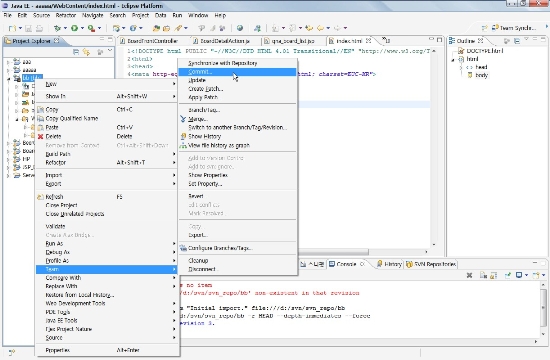The image size is (550, 360).
Task: Click Link with Editor icon in Project Explorer
Action: 86,52
